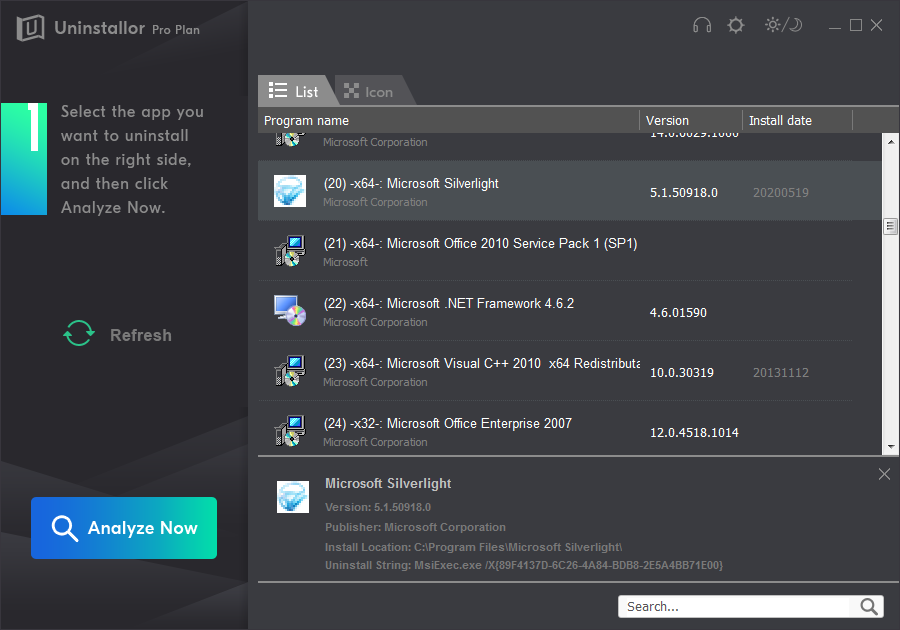Screen dimensions: 900x630
Task: Click version 5.1.50918.0 in the Silverlight row
Action: [x=684, y=193]
